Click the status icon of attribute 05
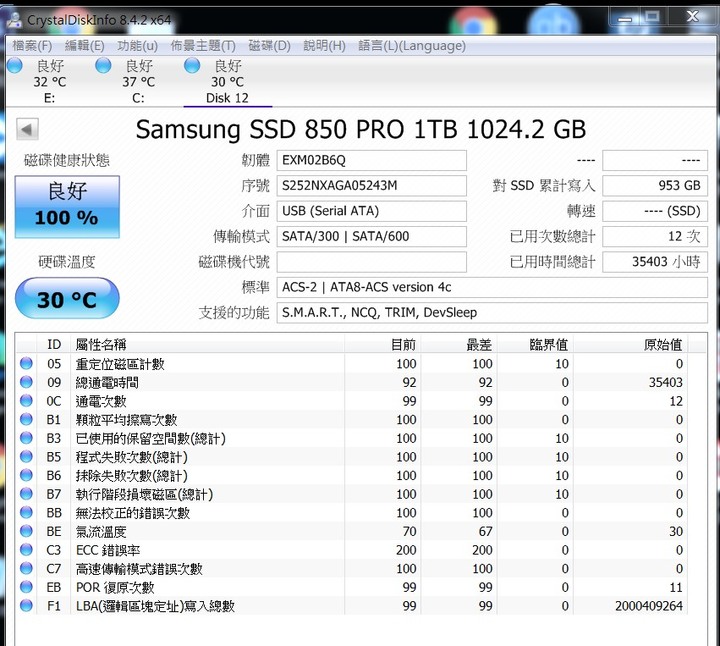This screenshot has width=720, height=646. 27,363
